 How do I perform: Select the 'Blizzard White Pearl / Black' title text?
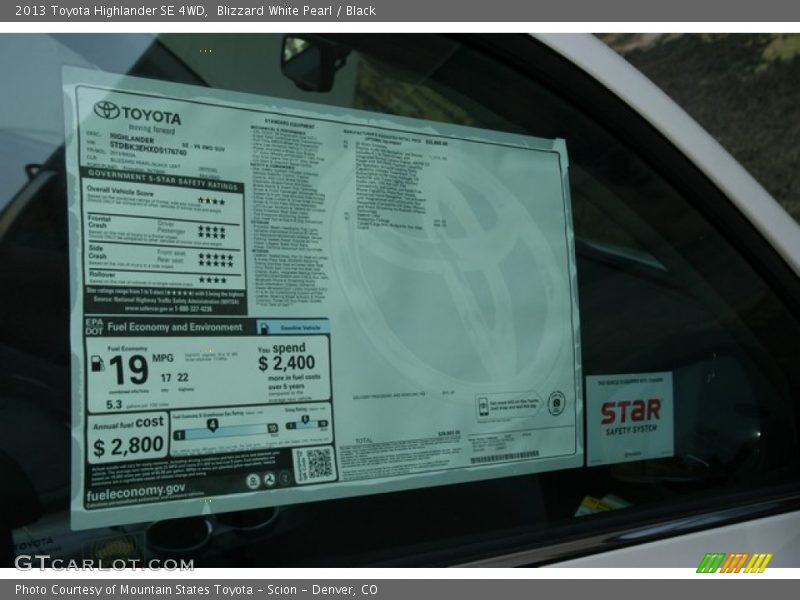[x=296, y=11]
